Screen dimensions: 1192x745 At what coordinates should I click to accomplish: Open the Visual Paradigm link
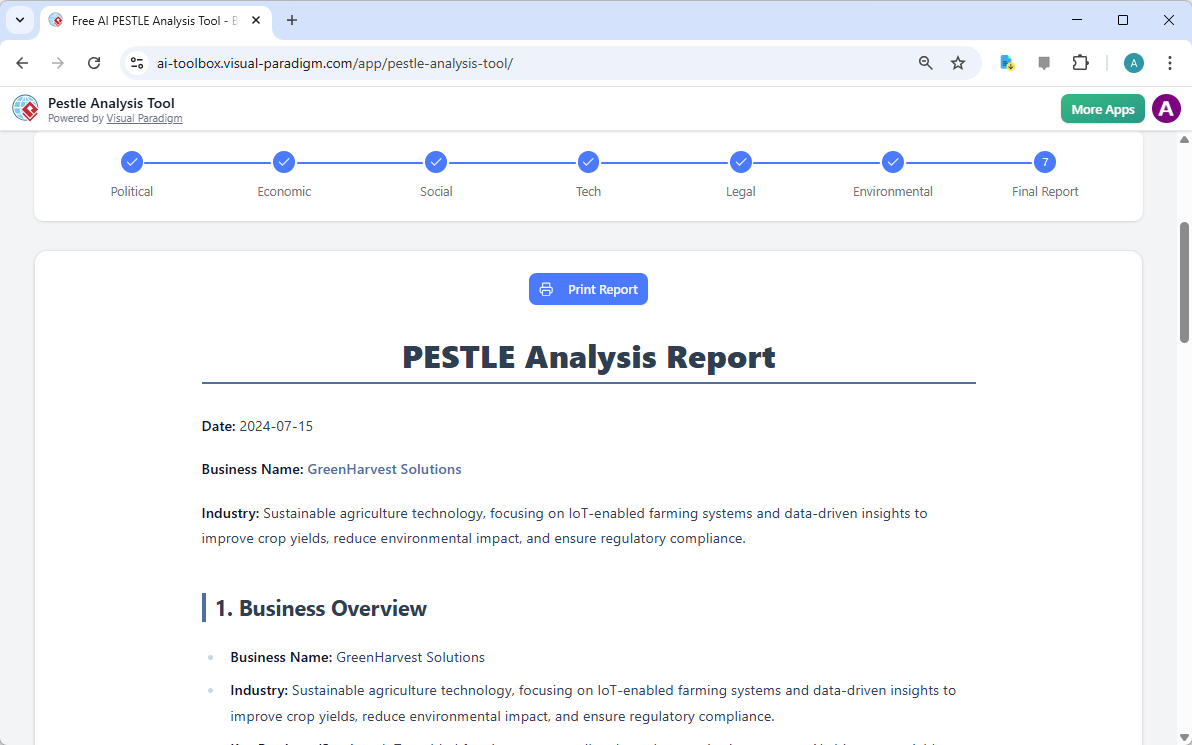click(144, 118)
